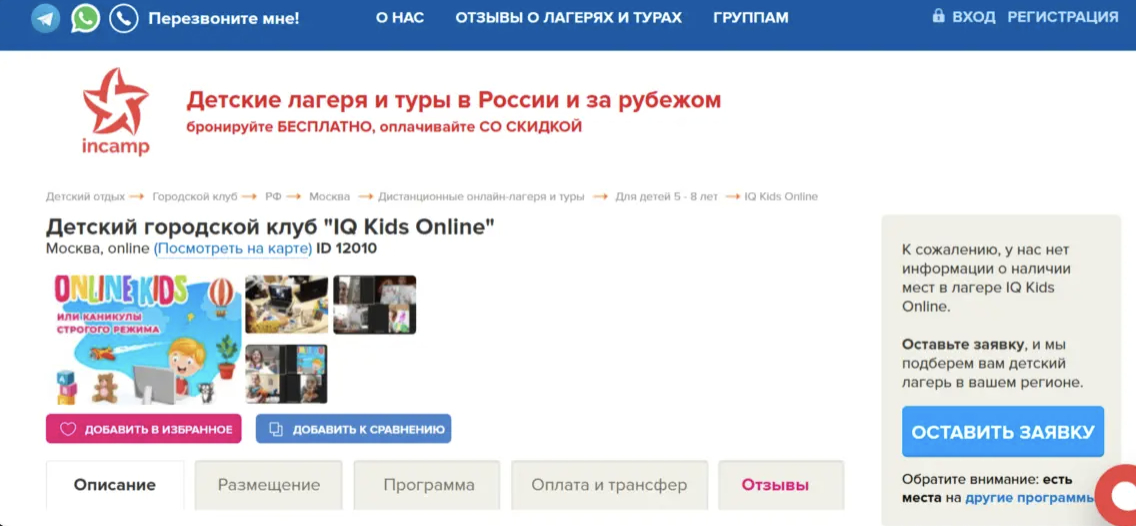
Task: Switch to the Размещение tab
Action: pyautogui.click(x=269, y=485)
